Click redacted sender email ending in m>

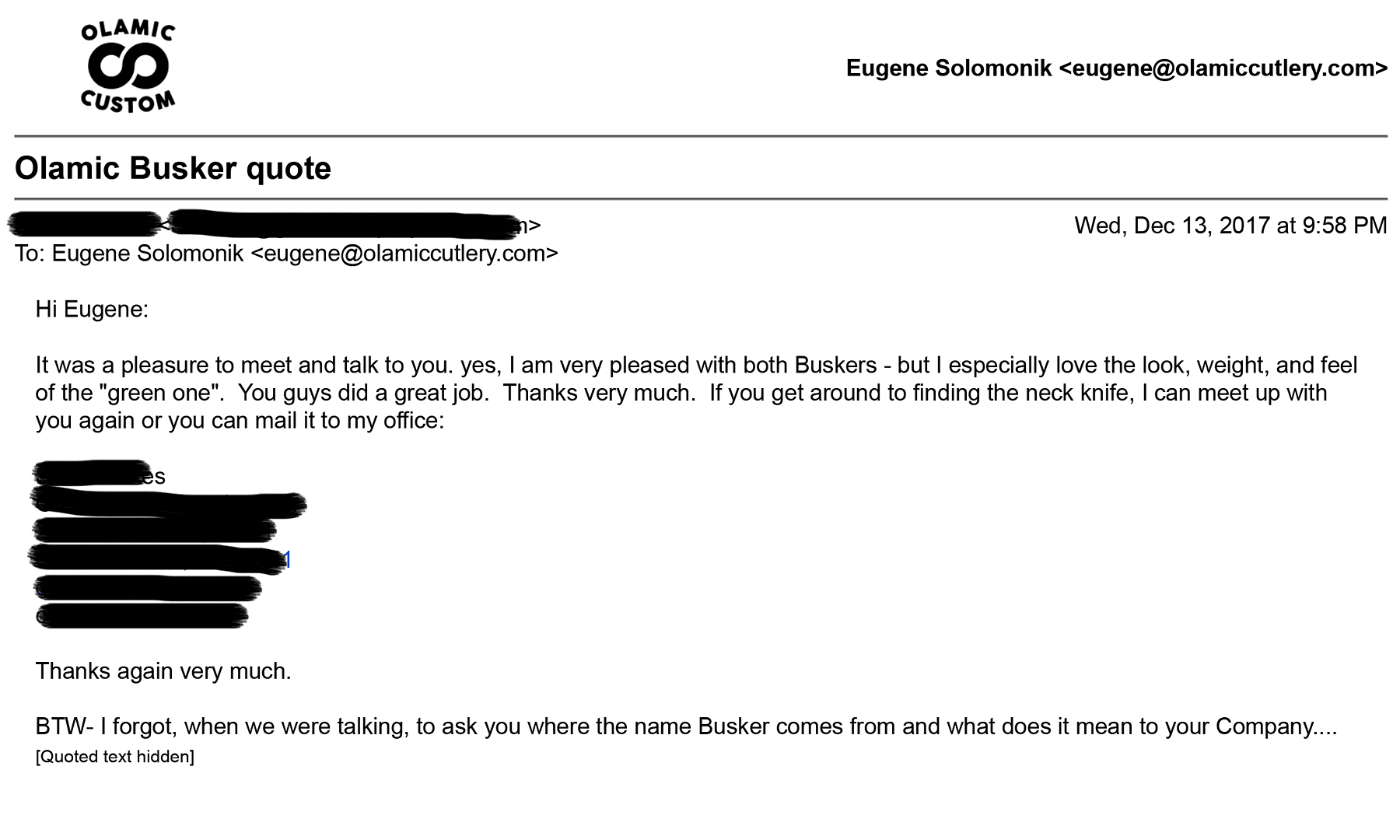point(354,225)
